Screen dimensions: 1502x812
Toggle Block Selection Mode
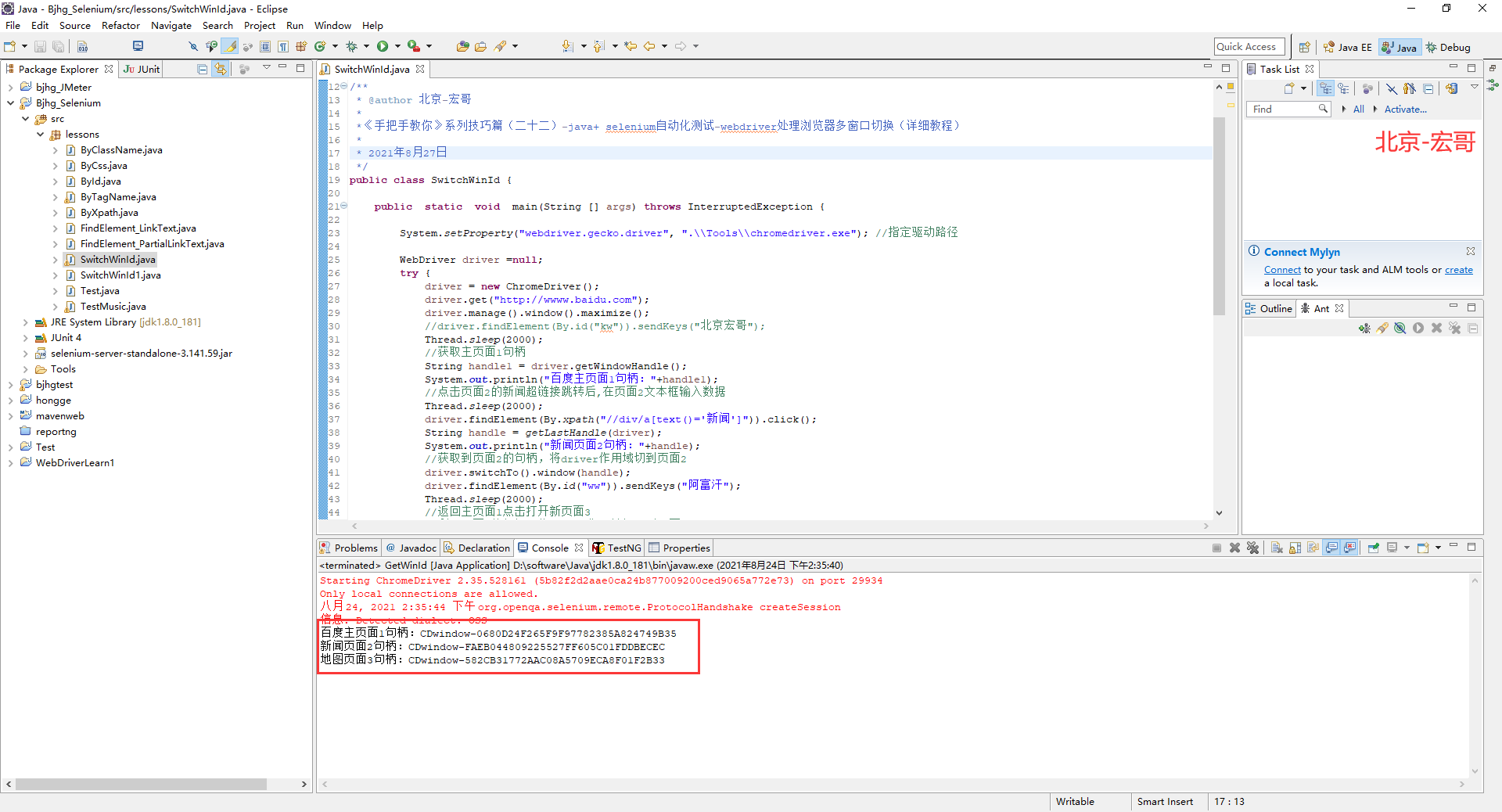pyautogui.click(x=265, y=46)
